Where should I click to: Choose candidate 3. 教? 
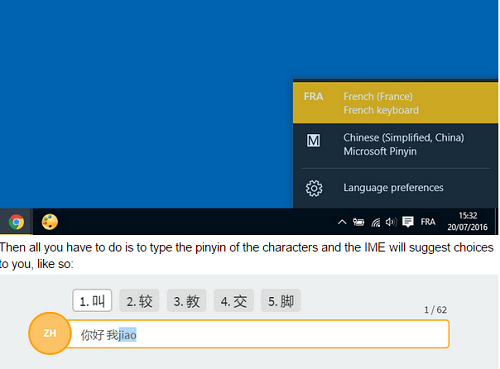(186, 301)
